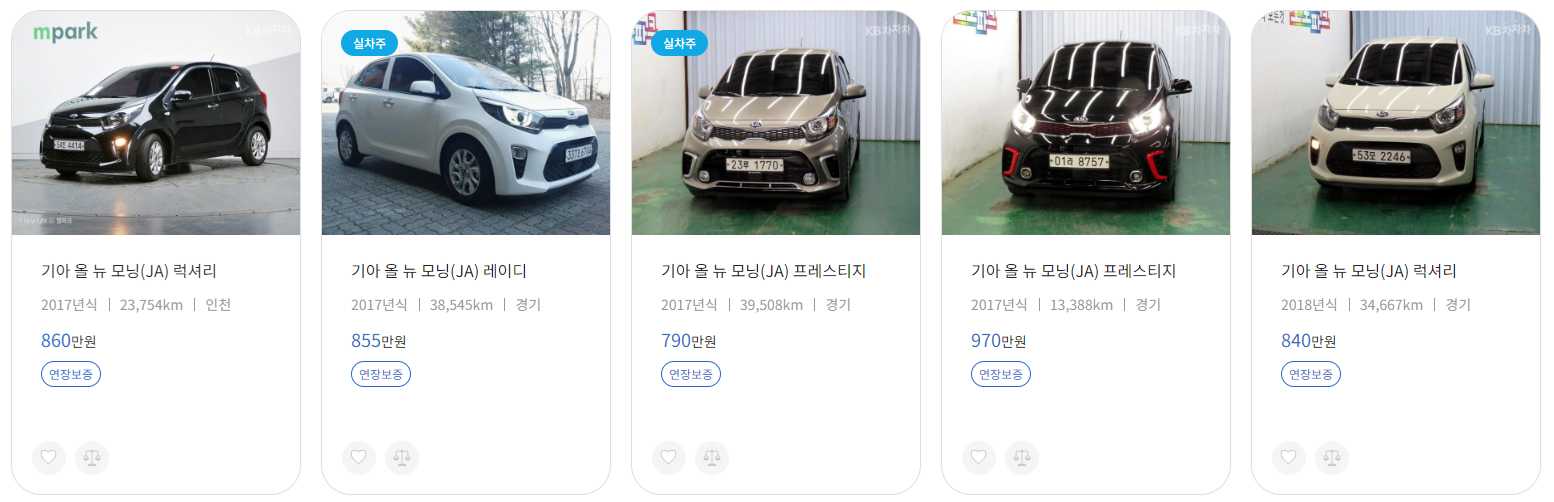Compare the 970만원 car using scale icon
This screenshot has height=502, width=1554.
pos(1022,458)
